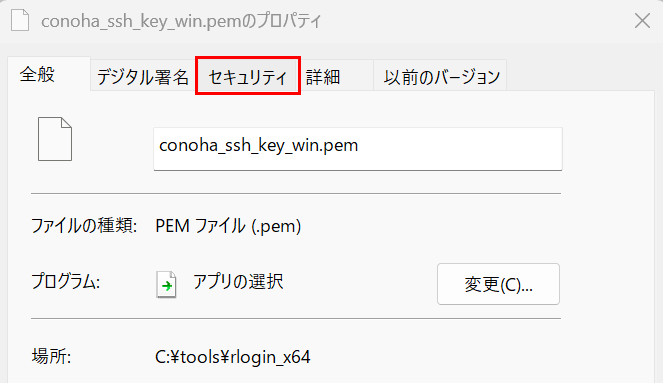Open the デジタル署名 tab
663x383 pixels.
point(143,77)
